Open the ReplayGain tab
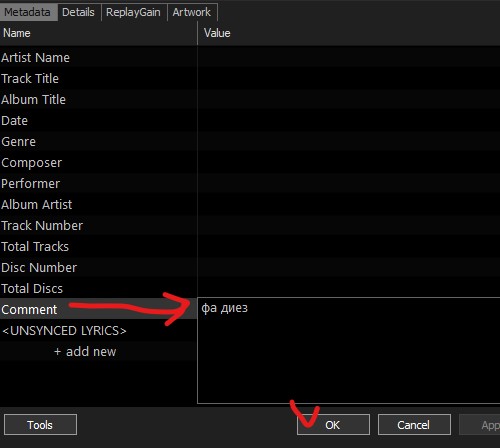 pyautogui.click(x=133, y=12)
